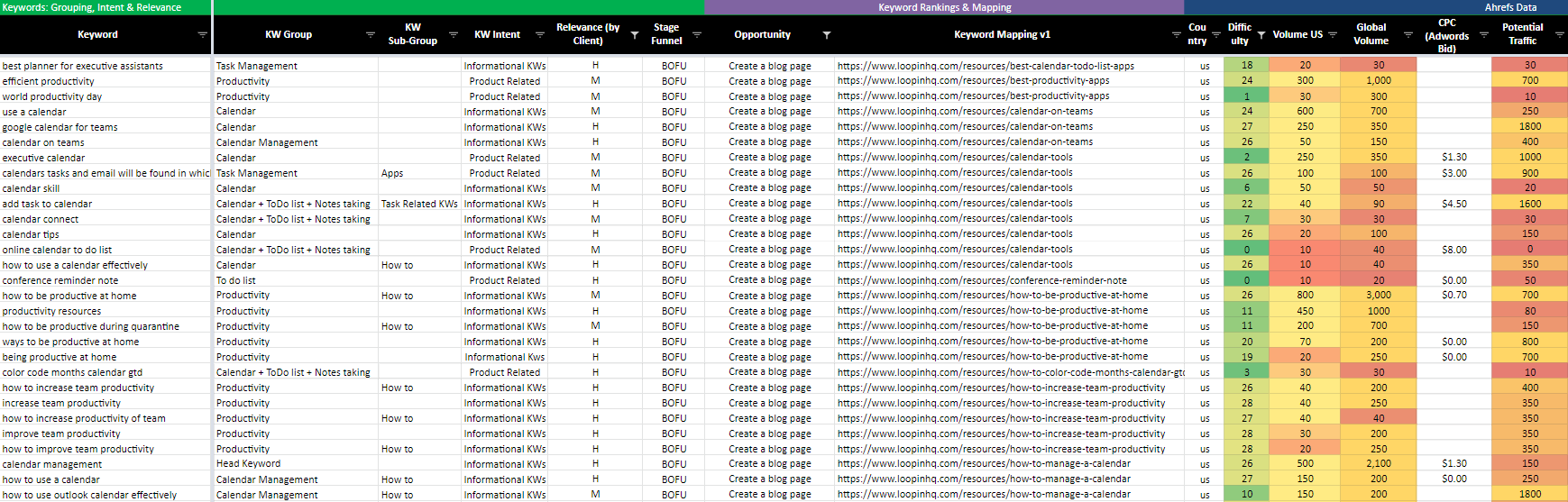Select the 'Apps' sub-group cell
The image size is (1568, 502).
pos(419,173)
